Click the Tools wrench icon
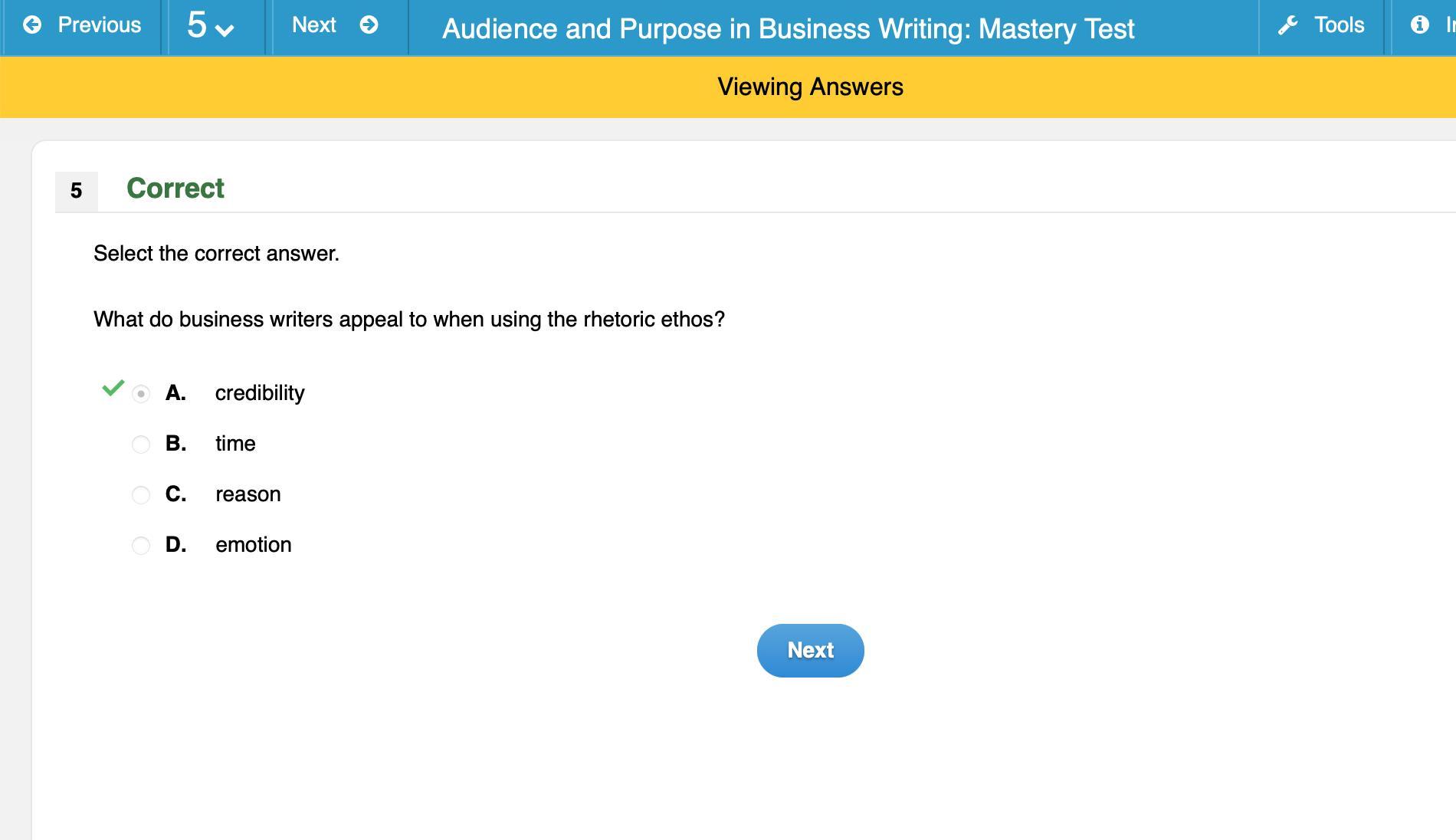The image size is (1456, 840). pos(1288,25)
